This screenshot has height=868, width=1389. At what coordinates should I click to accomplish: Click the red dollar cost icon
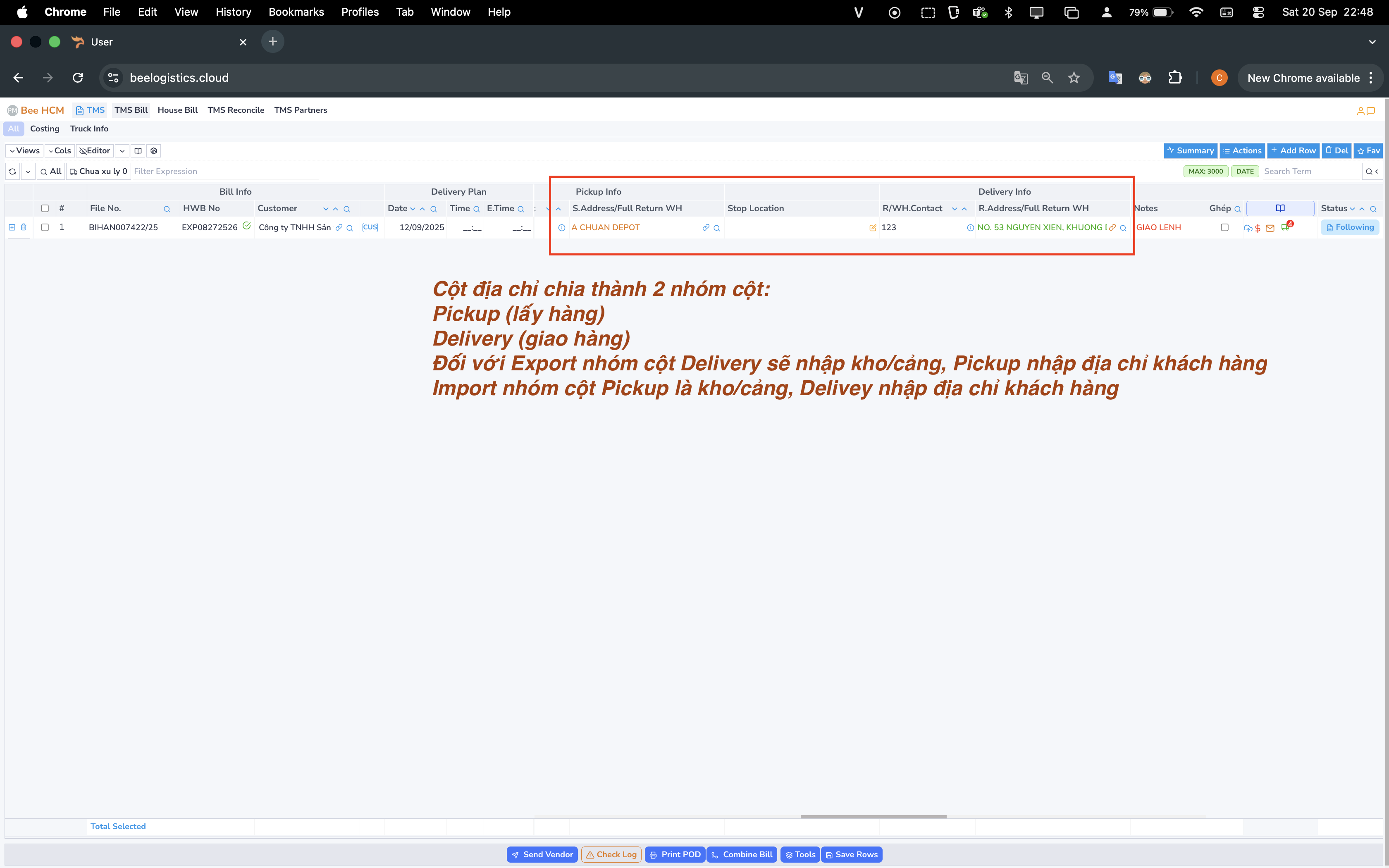click(x=1258, y=228)
